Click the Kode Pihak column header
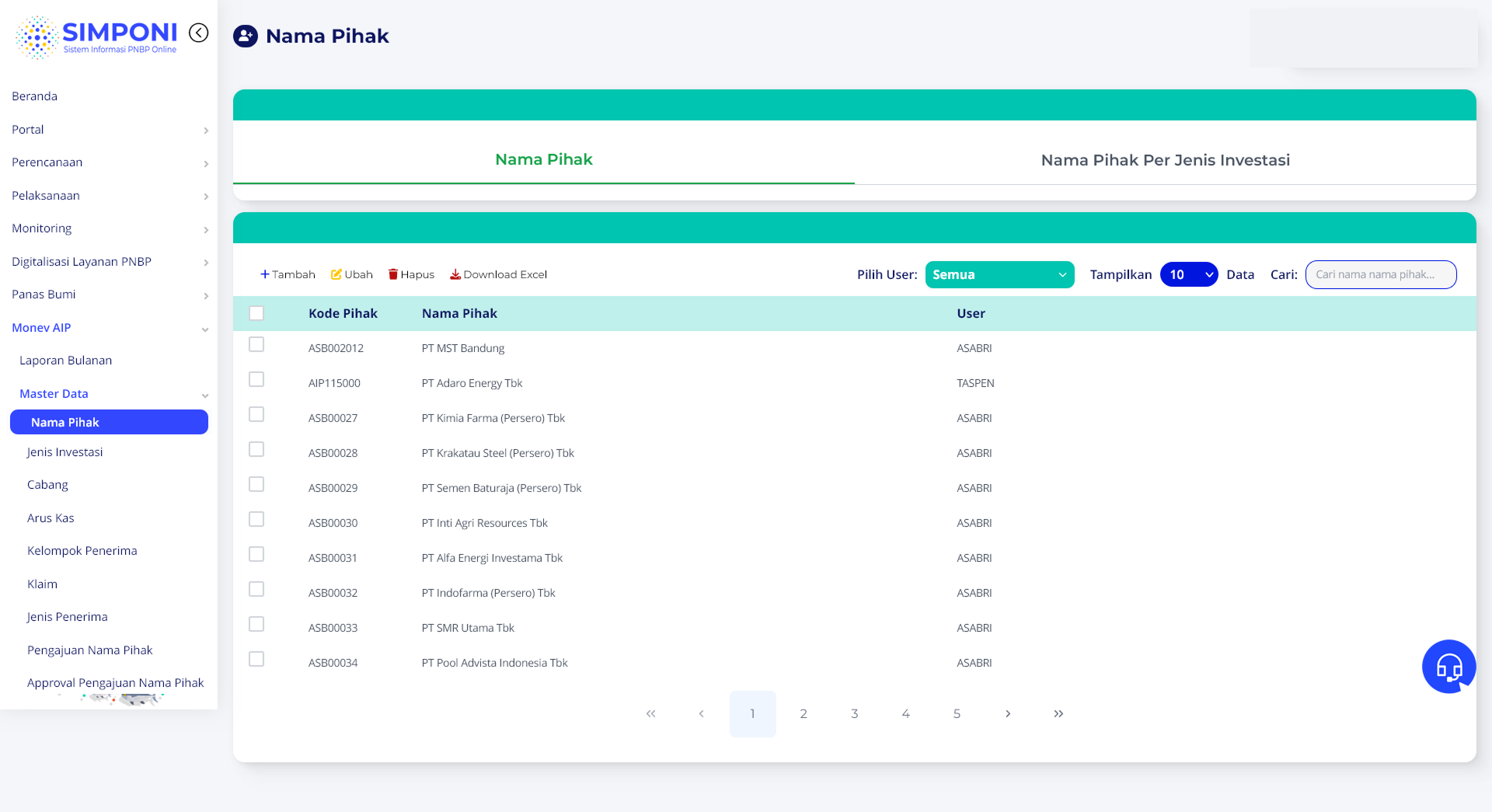This screenshot has width=1492, height=812. point(343,313)
